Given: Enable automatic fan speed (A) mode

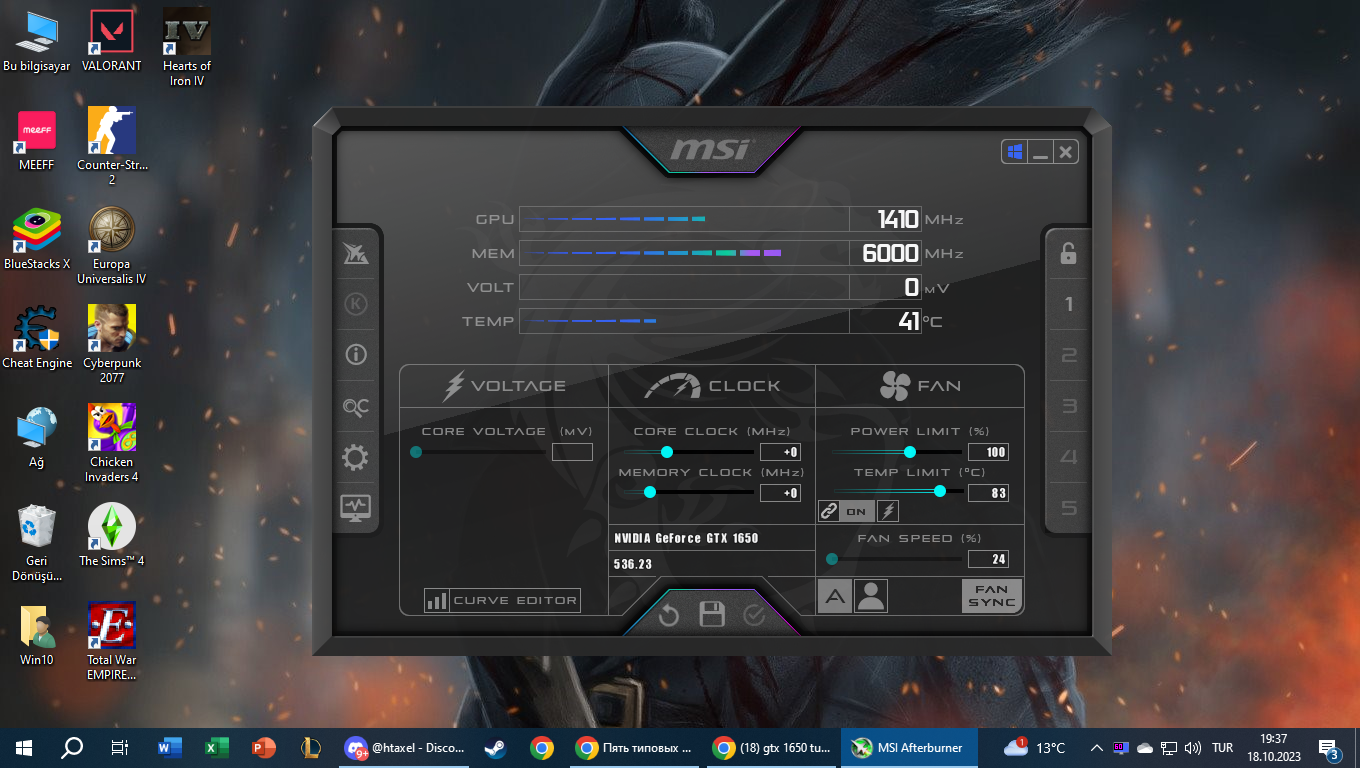Looking at the screenshot, I should 835,596.
